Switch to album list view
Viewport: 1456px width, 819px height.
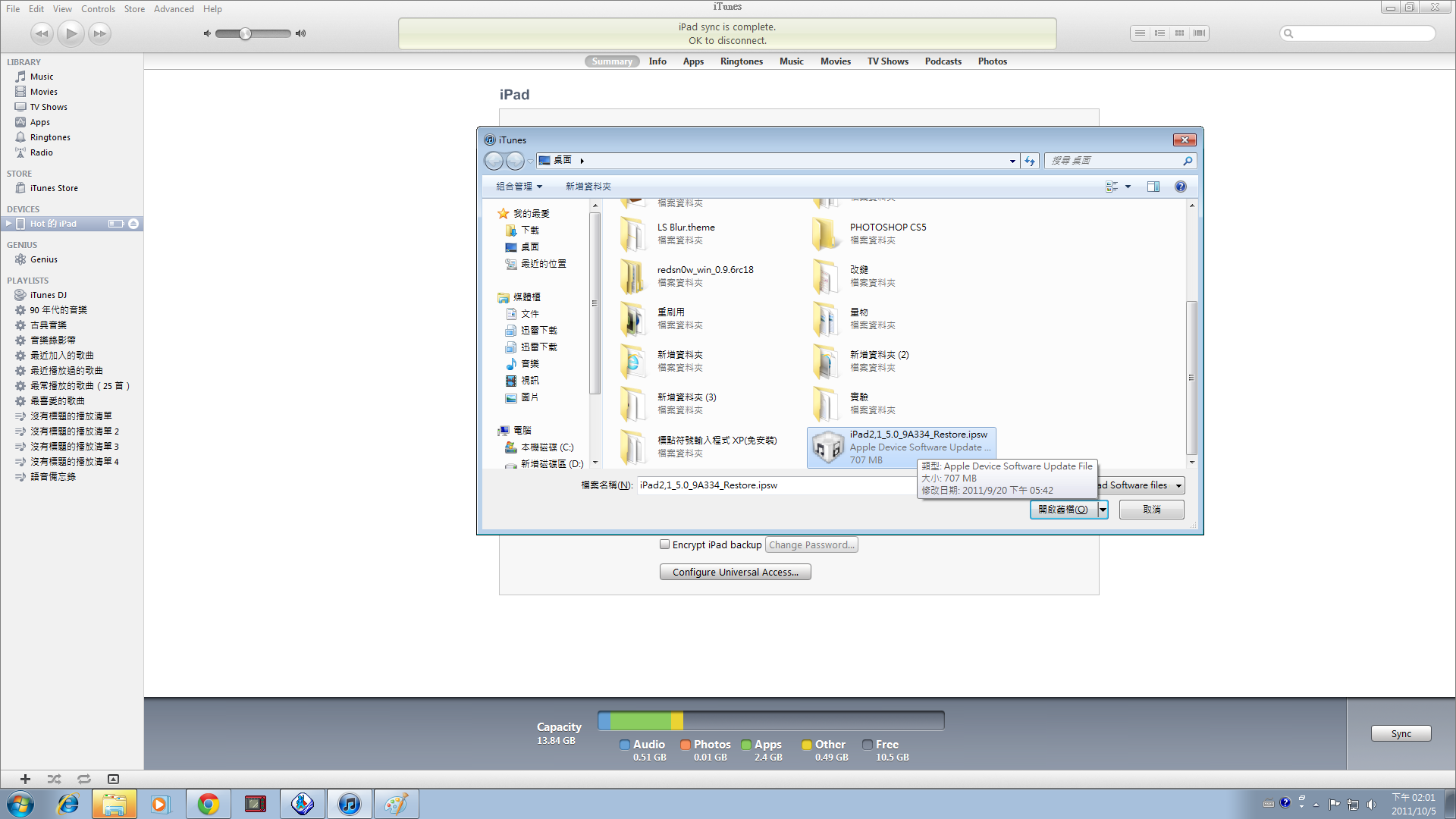pos(1159,33)
